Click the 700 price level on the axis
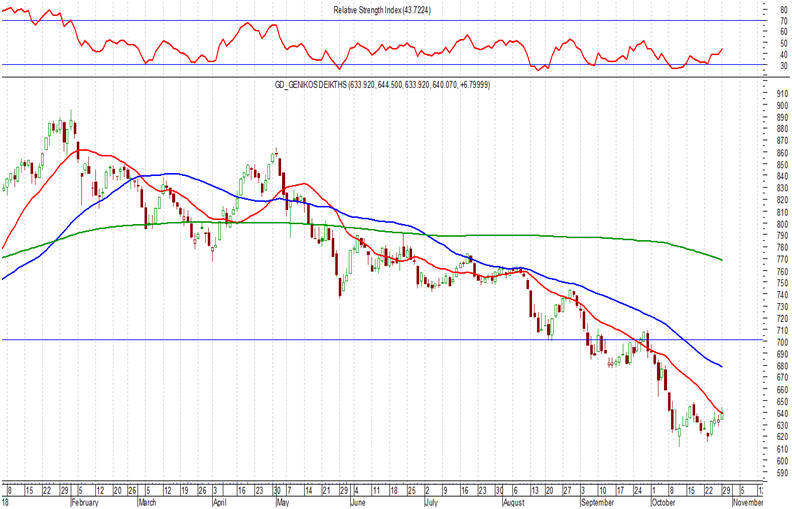Viewport: 792px width, 509px height. point(783,342)
